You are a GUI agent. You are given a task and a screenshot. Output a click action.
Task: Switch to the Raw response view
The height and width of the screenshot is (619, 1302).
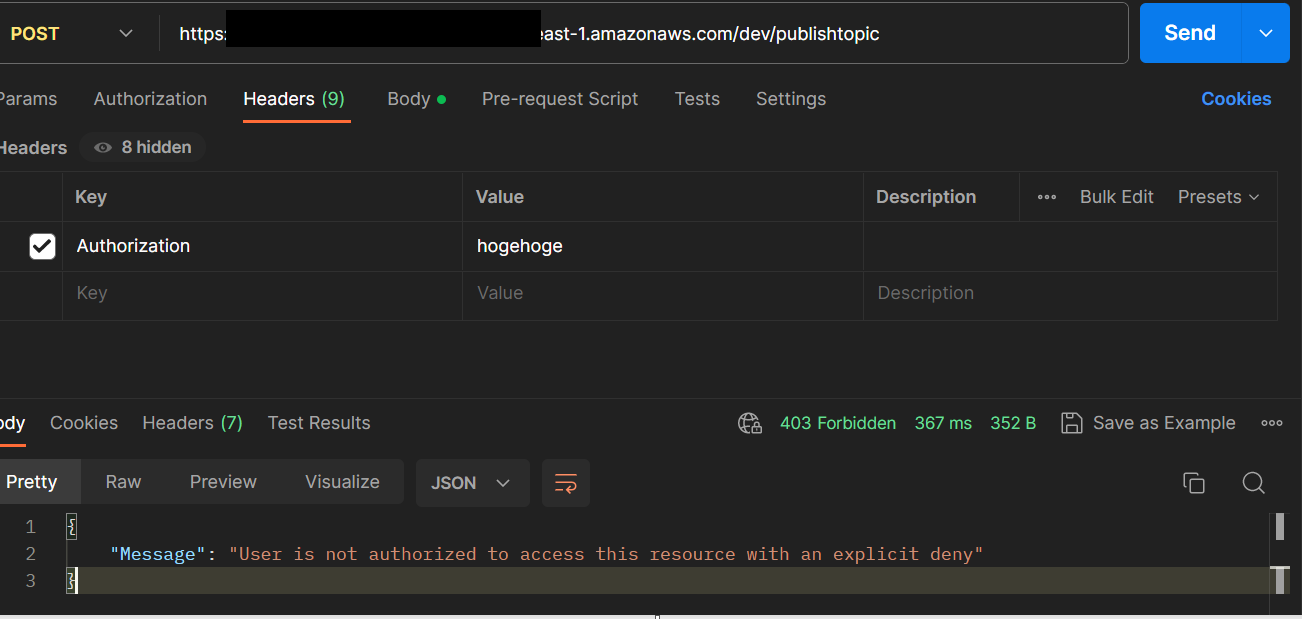[122, 482]
